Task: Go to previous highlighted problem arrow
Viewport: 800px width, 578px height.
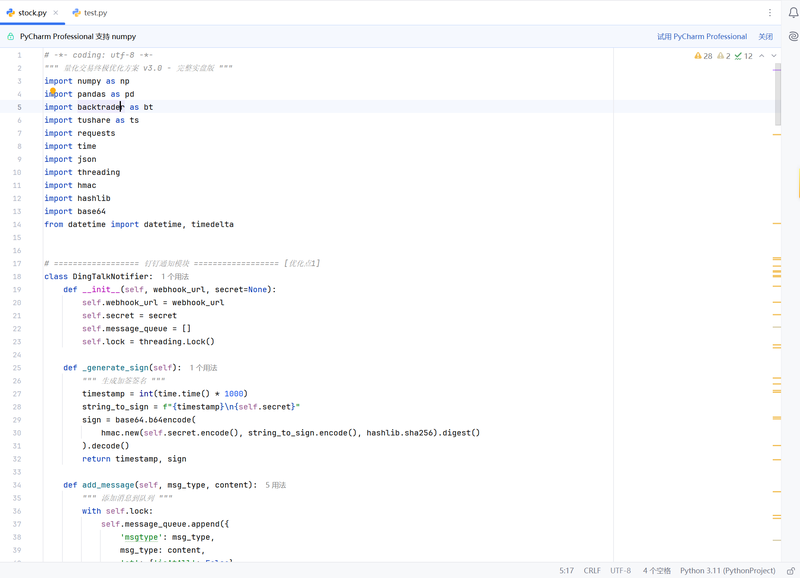Action: [761, 56]
